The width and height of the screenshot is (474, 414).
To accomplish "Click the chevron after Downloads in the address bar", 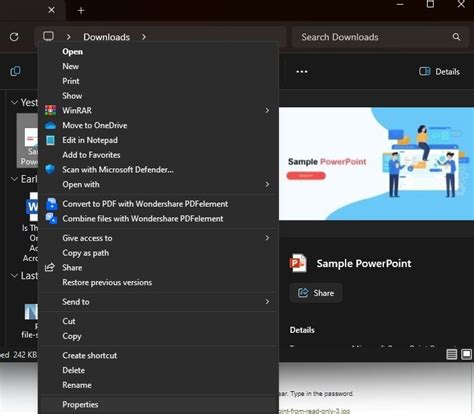I will 144,37.
